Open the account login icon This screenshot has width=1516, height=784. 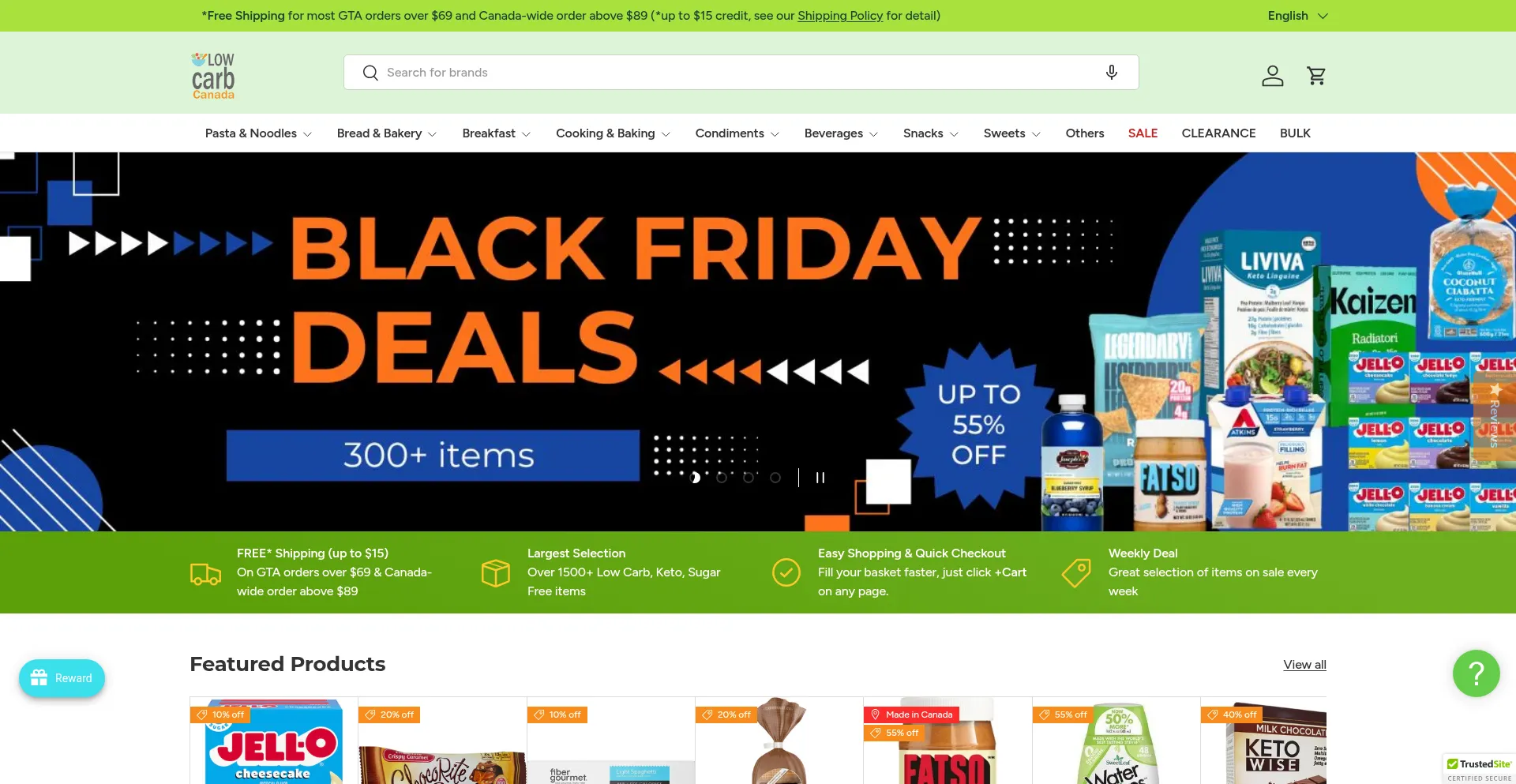point(1272,76)
